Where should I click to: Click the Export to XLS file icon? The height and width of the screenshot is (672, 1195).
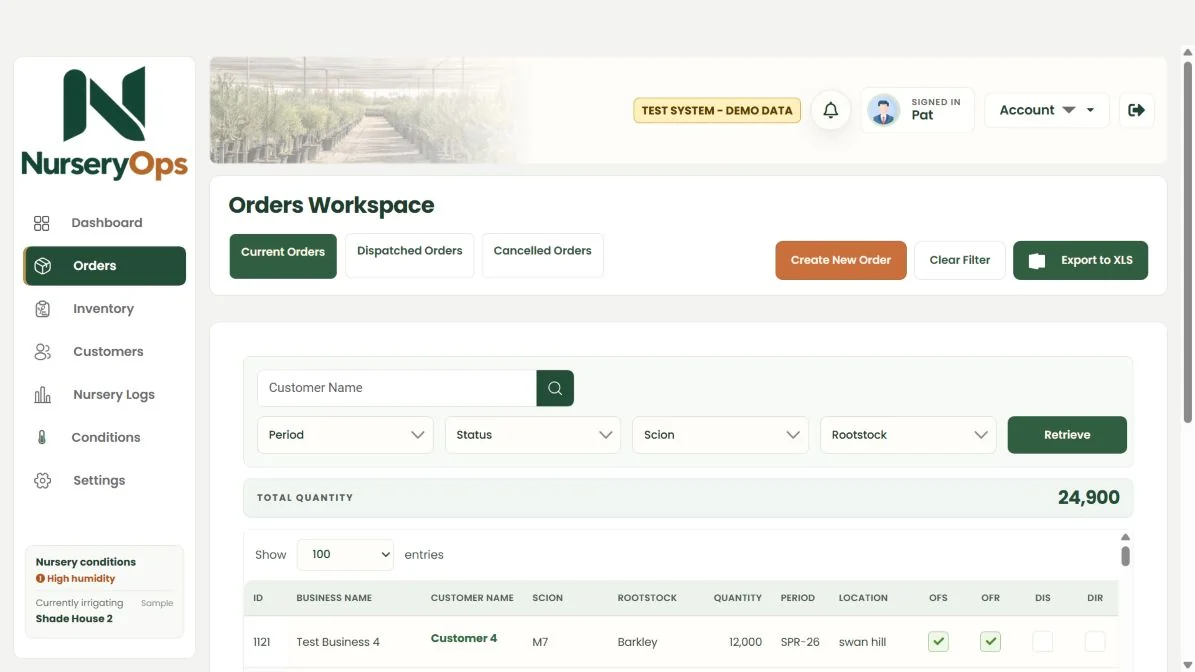(1036, 261)
